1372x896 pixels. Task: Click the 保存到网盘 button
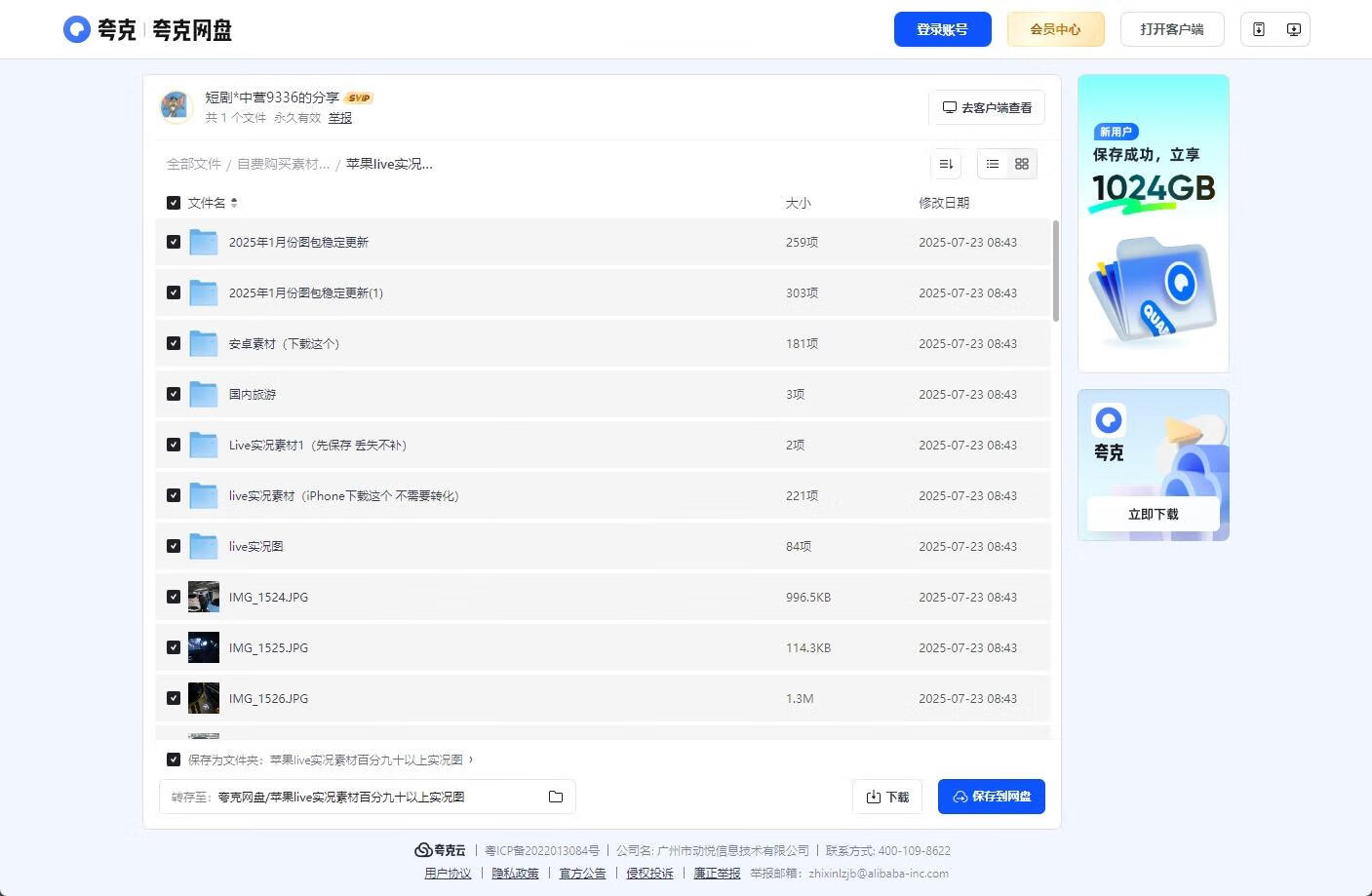(x=991, y=797)
